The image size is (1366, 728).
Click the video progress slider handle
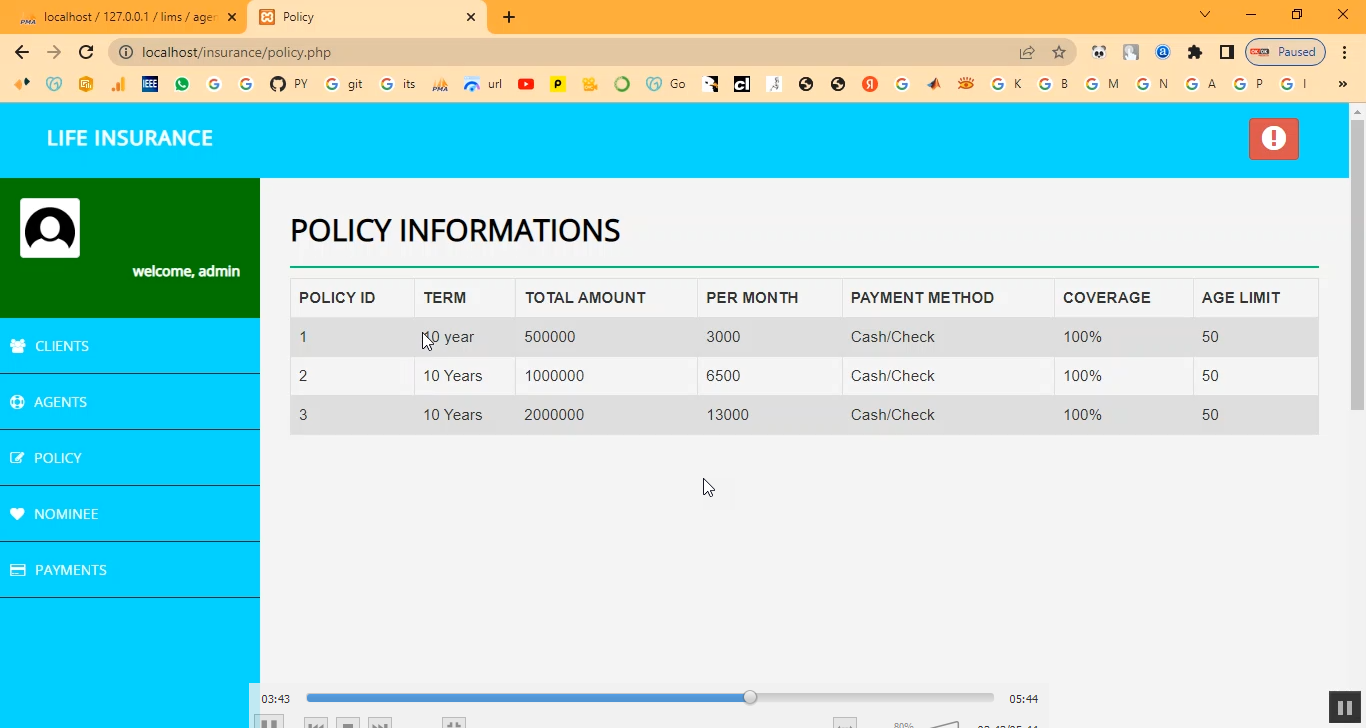click(750, 698)
